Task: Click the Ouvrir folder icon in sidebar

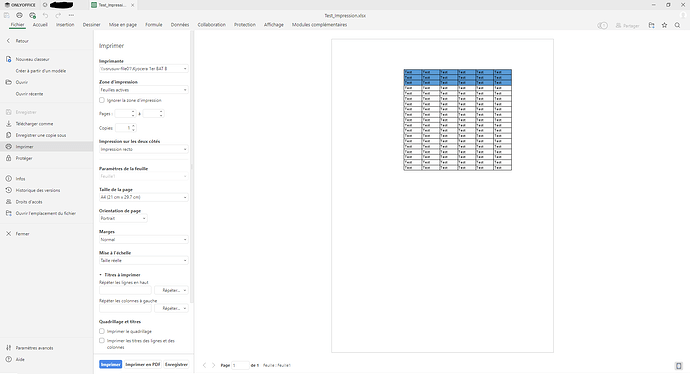Action: [x=8, y=82]
